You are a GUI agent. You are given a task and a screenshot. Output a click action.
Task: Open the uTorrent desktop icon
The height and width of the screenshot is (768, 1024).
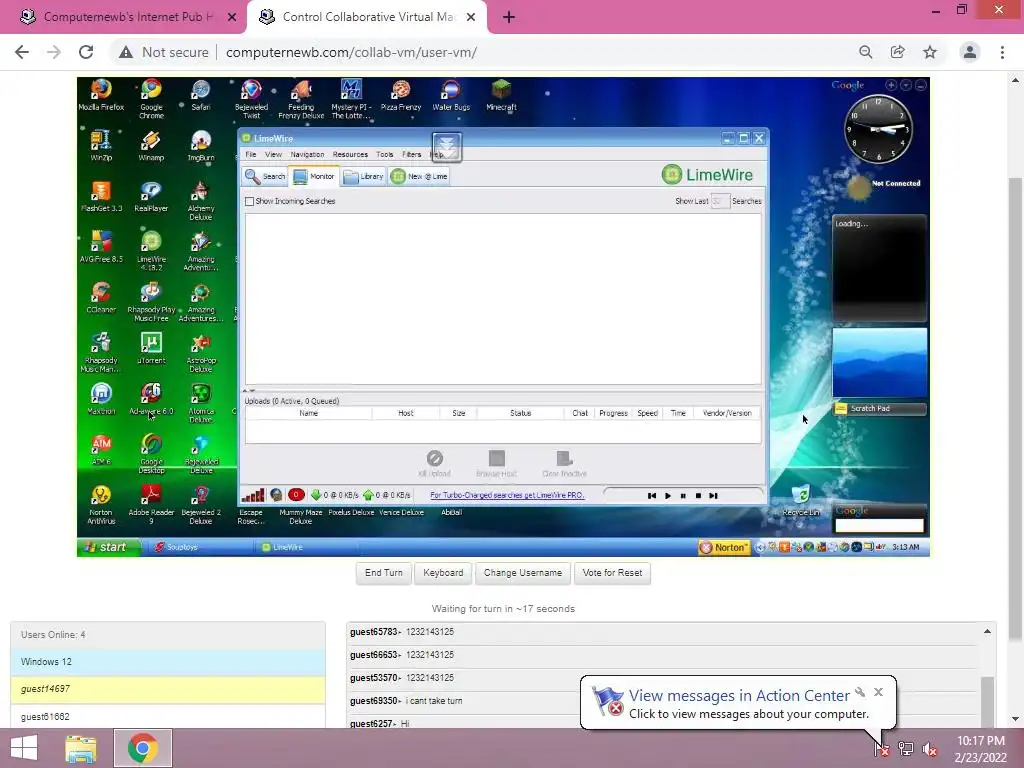[x=152, y=348]
